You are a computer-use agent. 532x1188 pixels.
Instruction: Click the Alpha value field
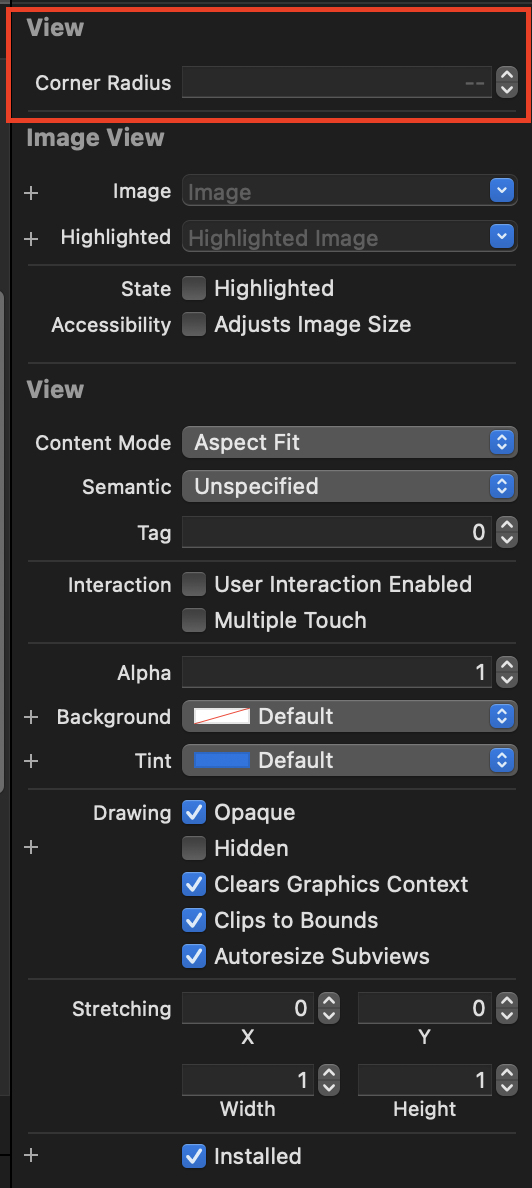[337, 673]
